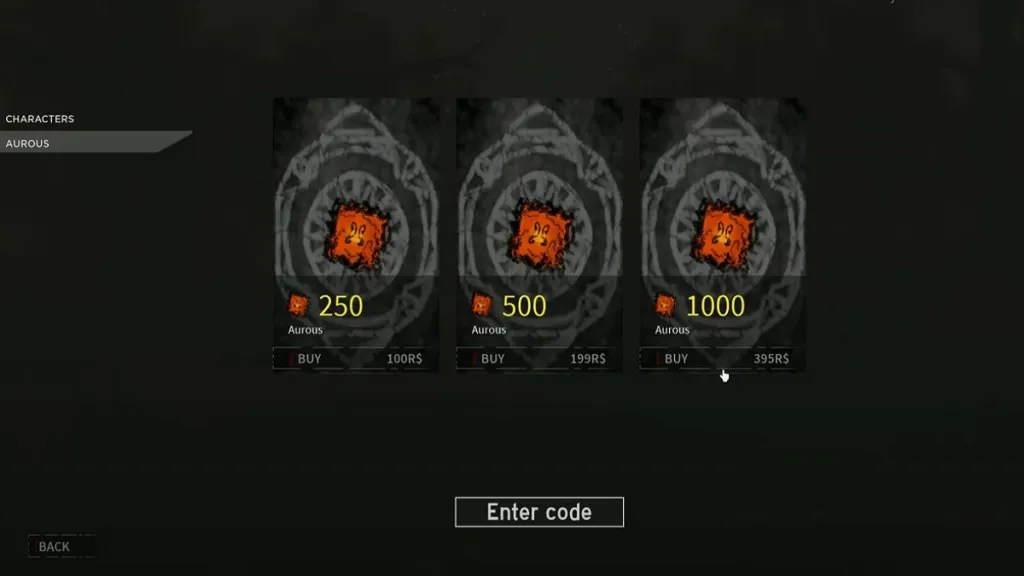This screenshot has height=576, width=1024.
Task: Click the 199R$ price label
Action: point(588,359)
